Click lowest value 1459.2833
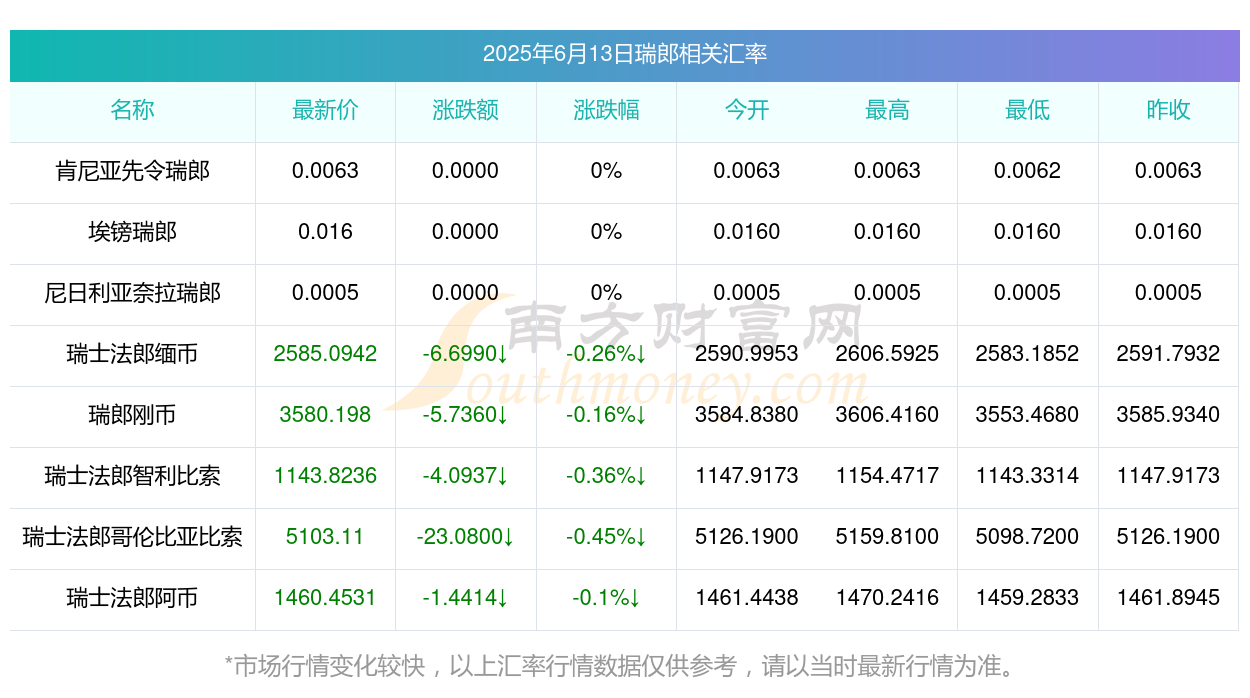The height and width of the screenshot is (698, 1250). (1028, 598)
